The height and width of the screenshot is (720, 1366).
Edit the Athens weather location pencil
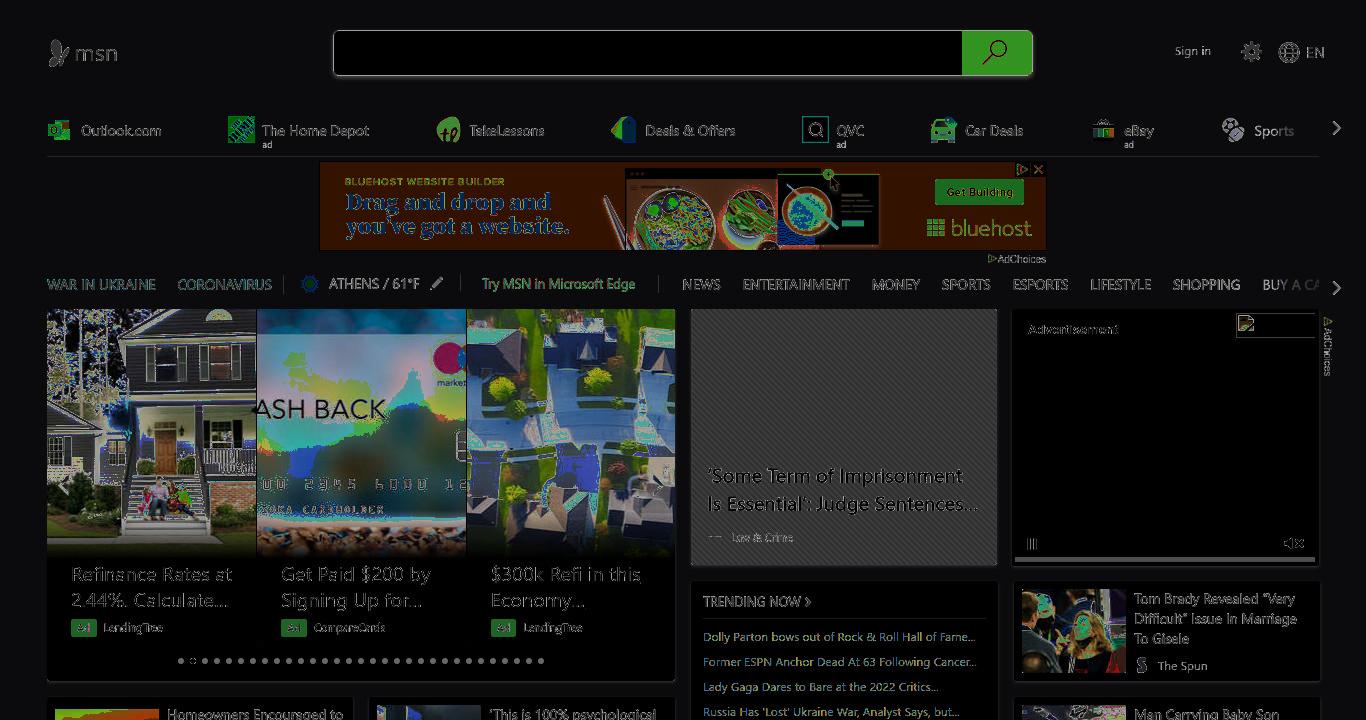tap(437, 284)
